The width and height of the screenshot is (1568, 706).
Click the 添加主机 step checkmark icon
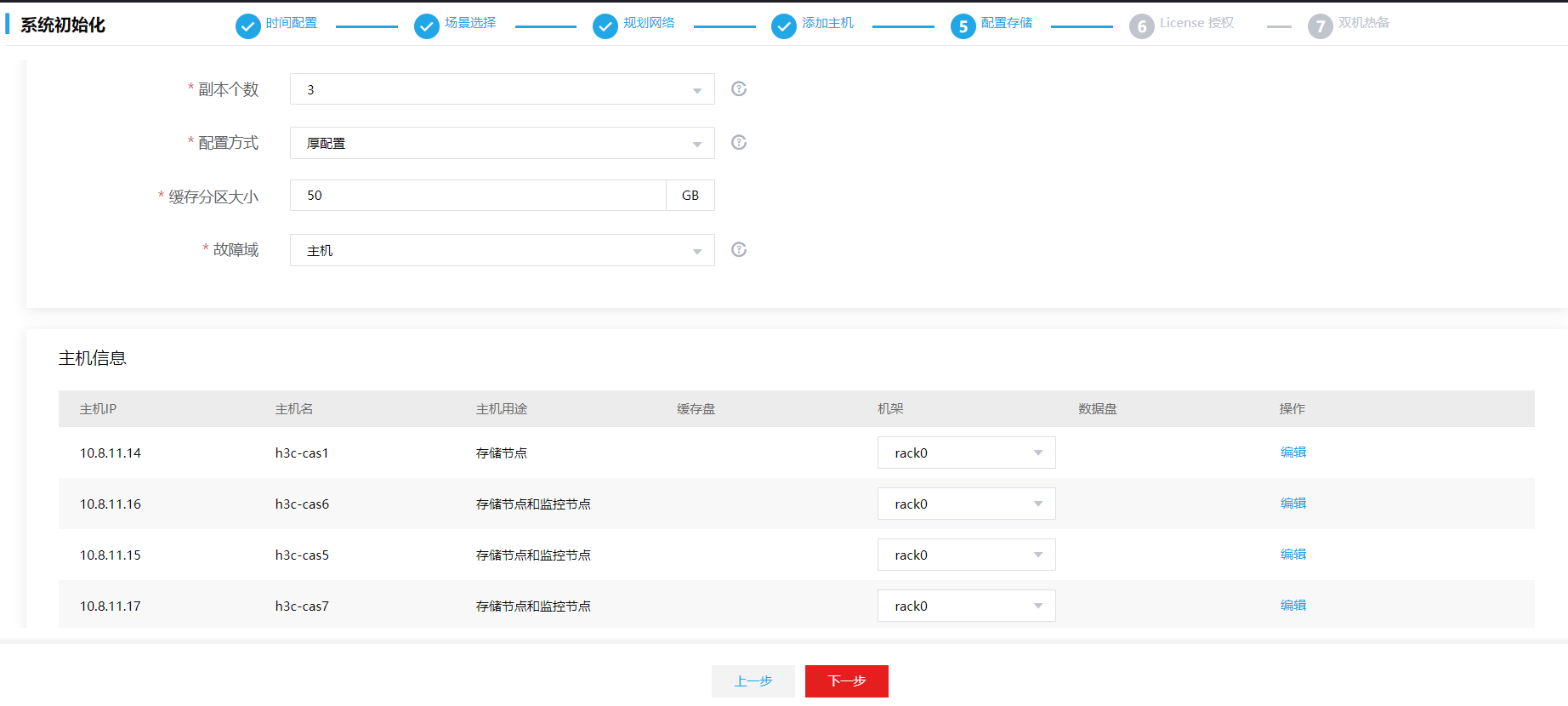[x=784, y=26]
